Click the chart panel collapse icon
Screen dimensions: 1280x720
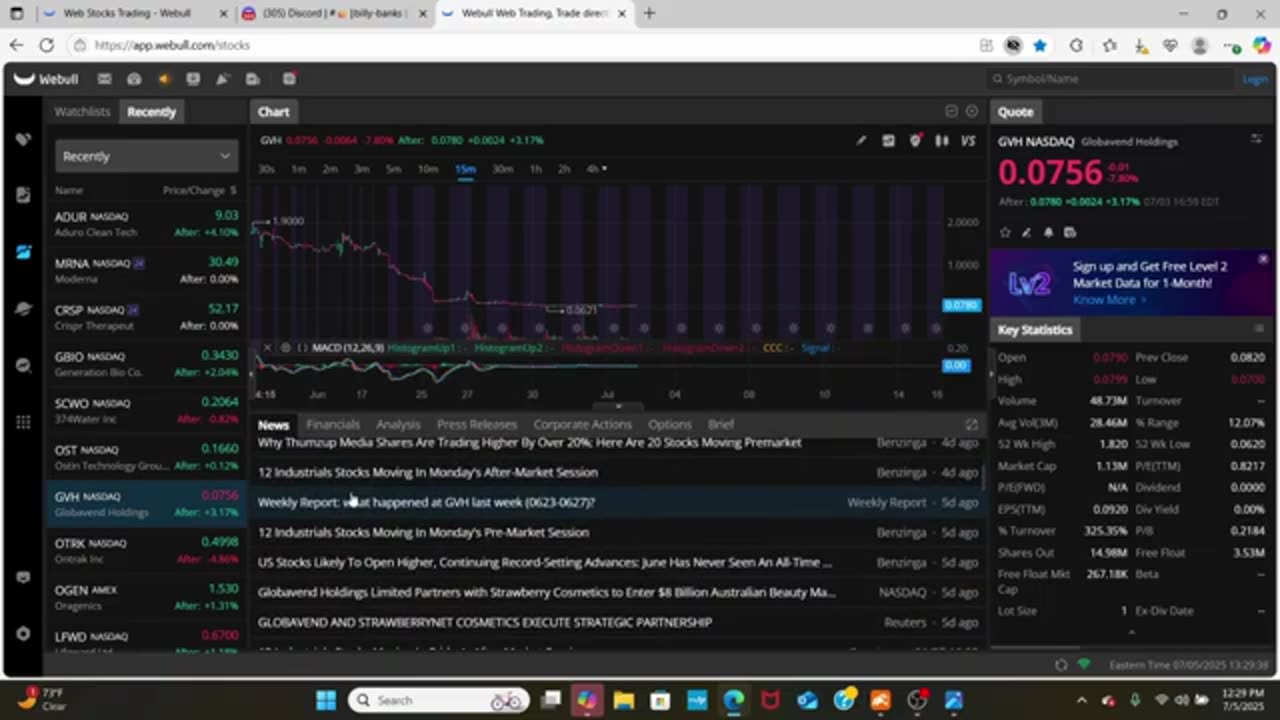(x=952, y=111)
